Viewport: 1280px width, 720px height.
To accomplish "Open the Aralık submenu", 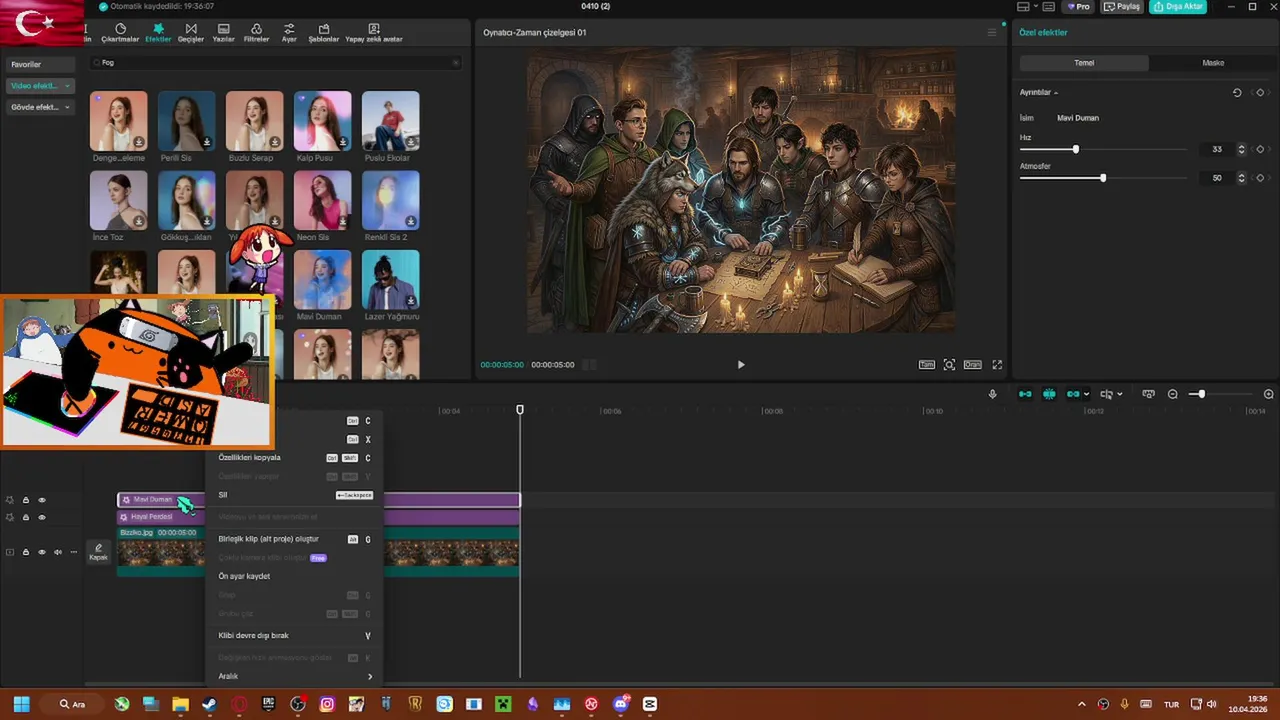I will [x=295, y=676].
